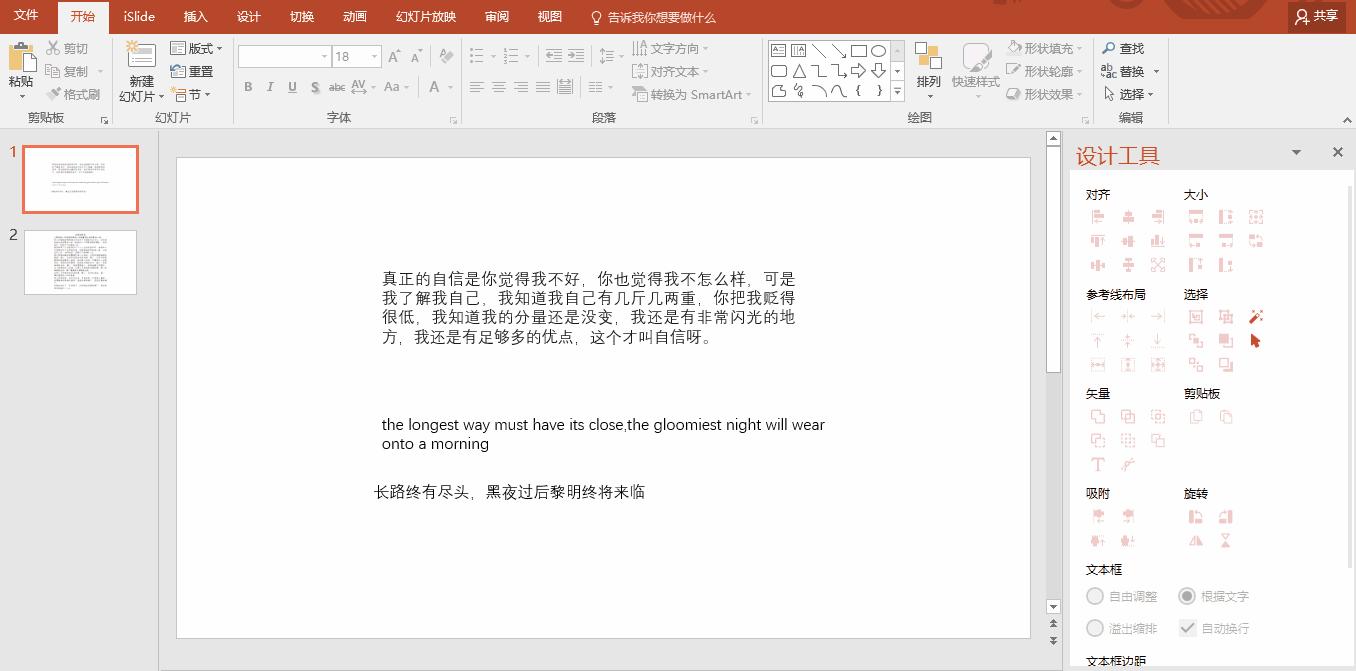Open the 设计工具 panel options arrow
The height and width of the screenshot is (671, 1356).
1296,152
